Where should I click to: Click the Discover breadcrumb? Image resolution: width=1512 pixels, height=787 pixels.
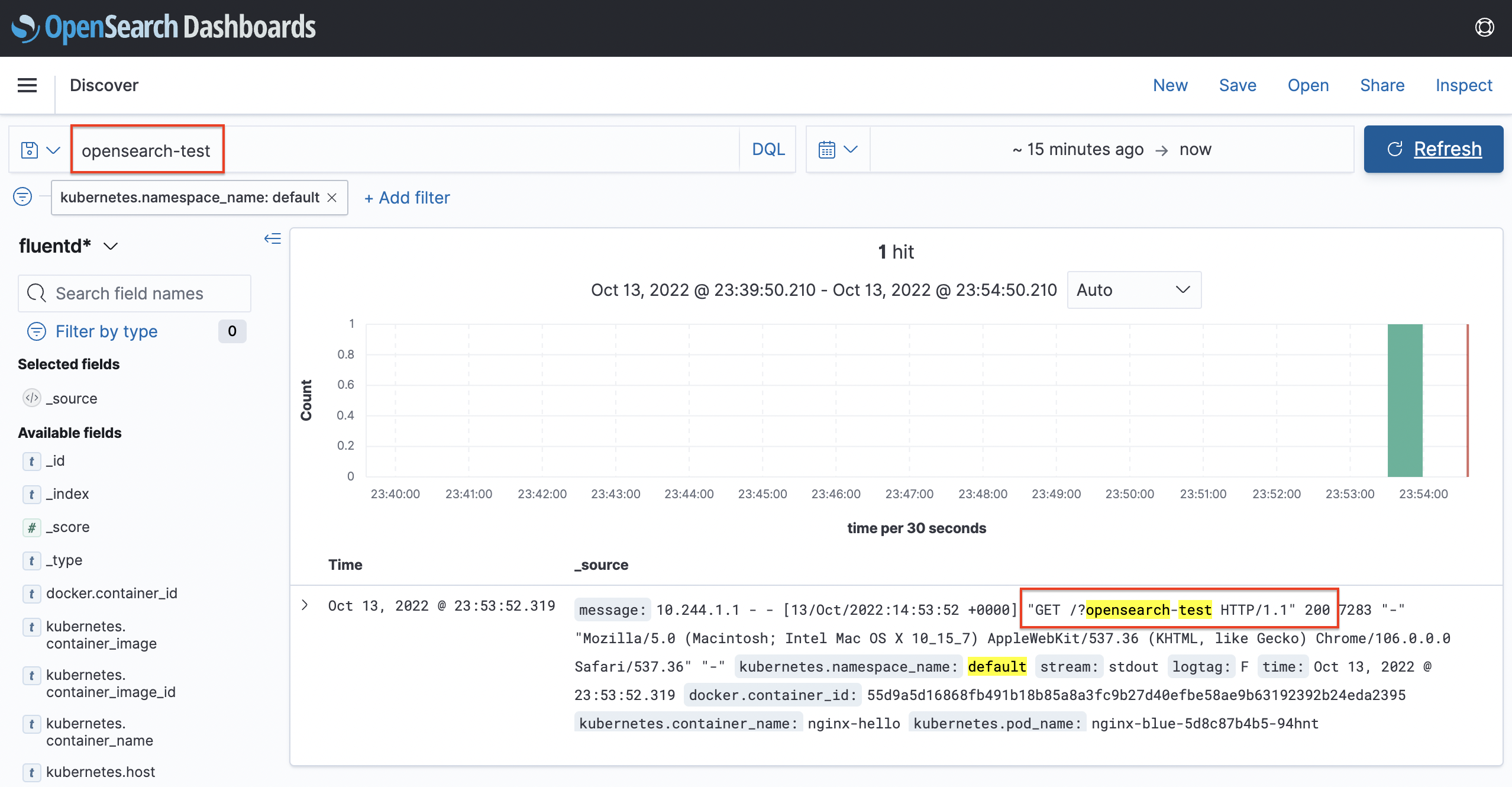[104, 85]
